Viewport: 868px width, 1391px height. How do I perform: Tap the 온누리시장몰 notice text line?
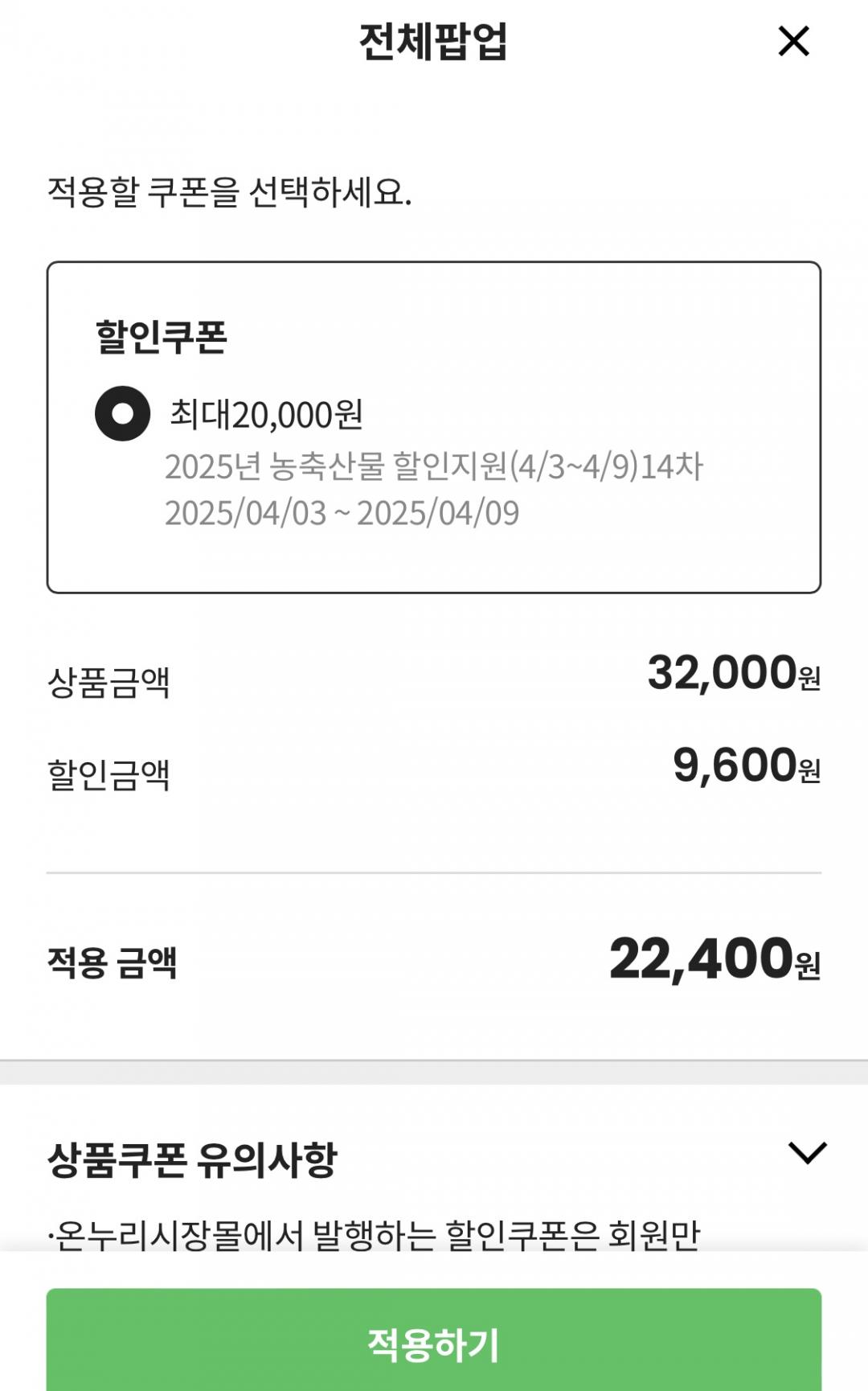374,1235
